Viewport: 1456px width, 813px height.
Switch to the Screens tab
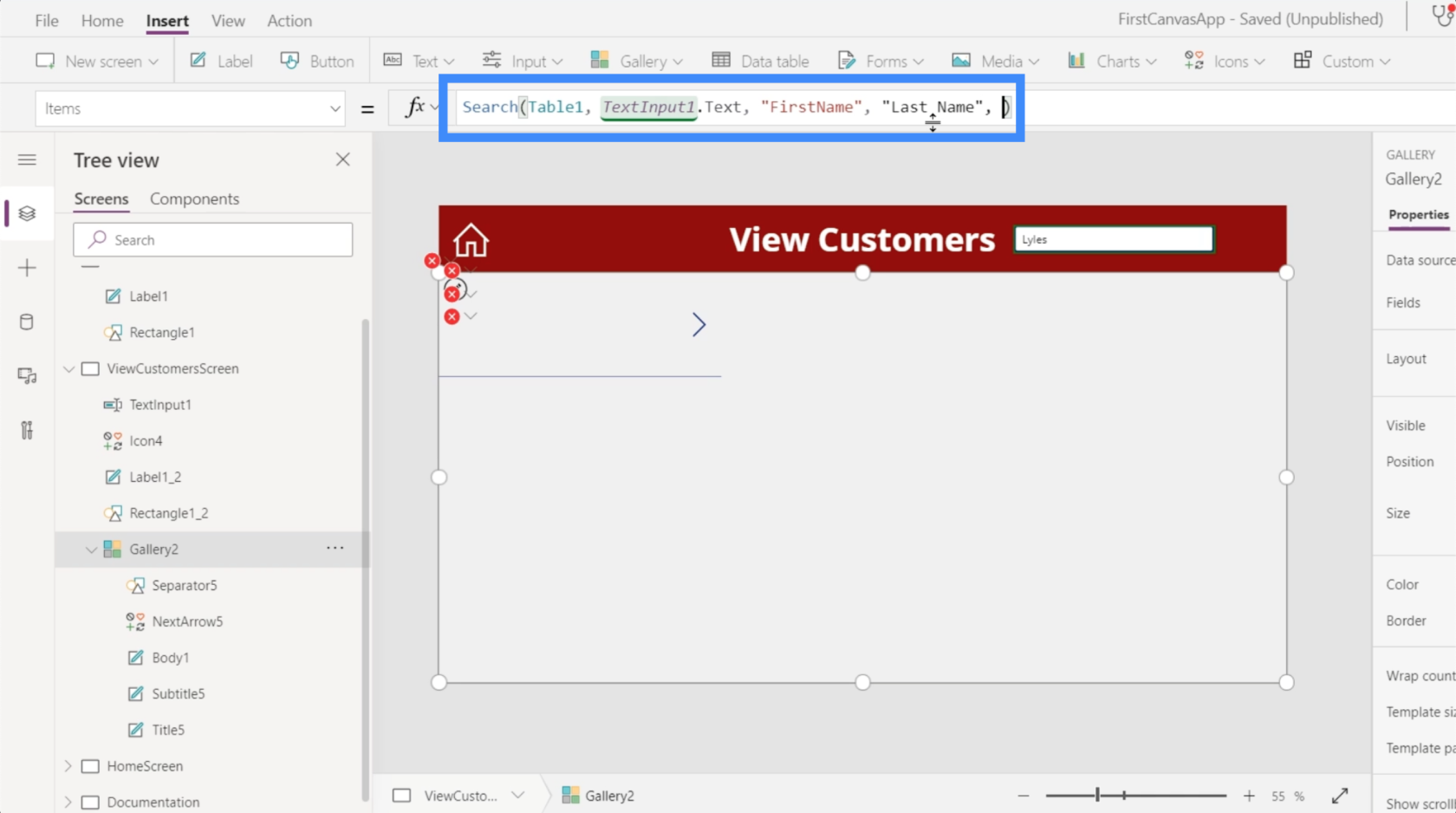(x=101, y=198)
